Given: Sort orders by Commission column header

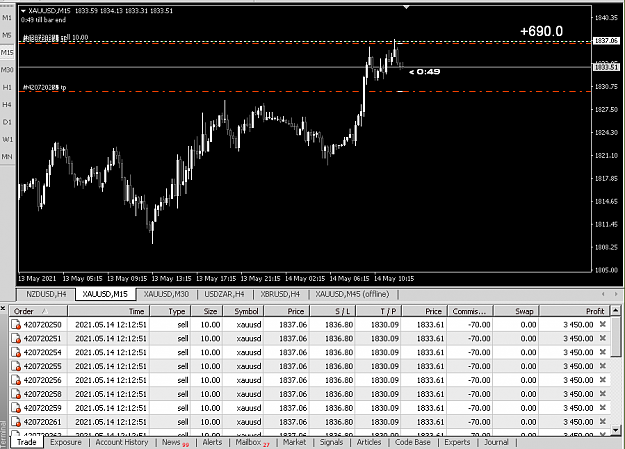Looking at the screenshot, I should click(470, 311).
